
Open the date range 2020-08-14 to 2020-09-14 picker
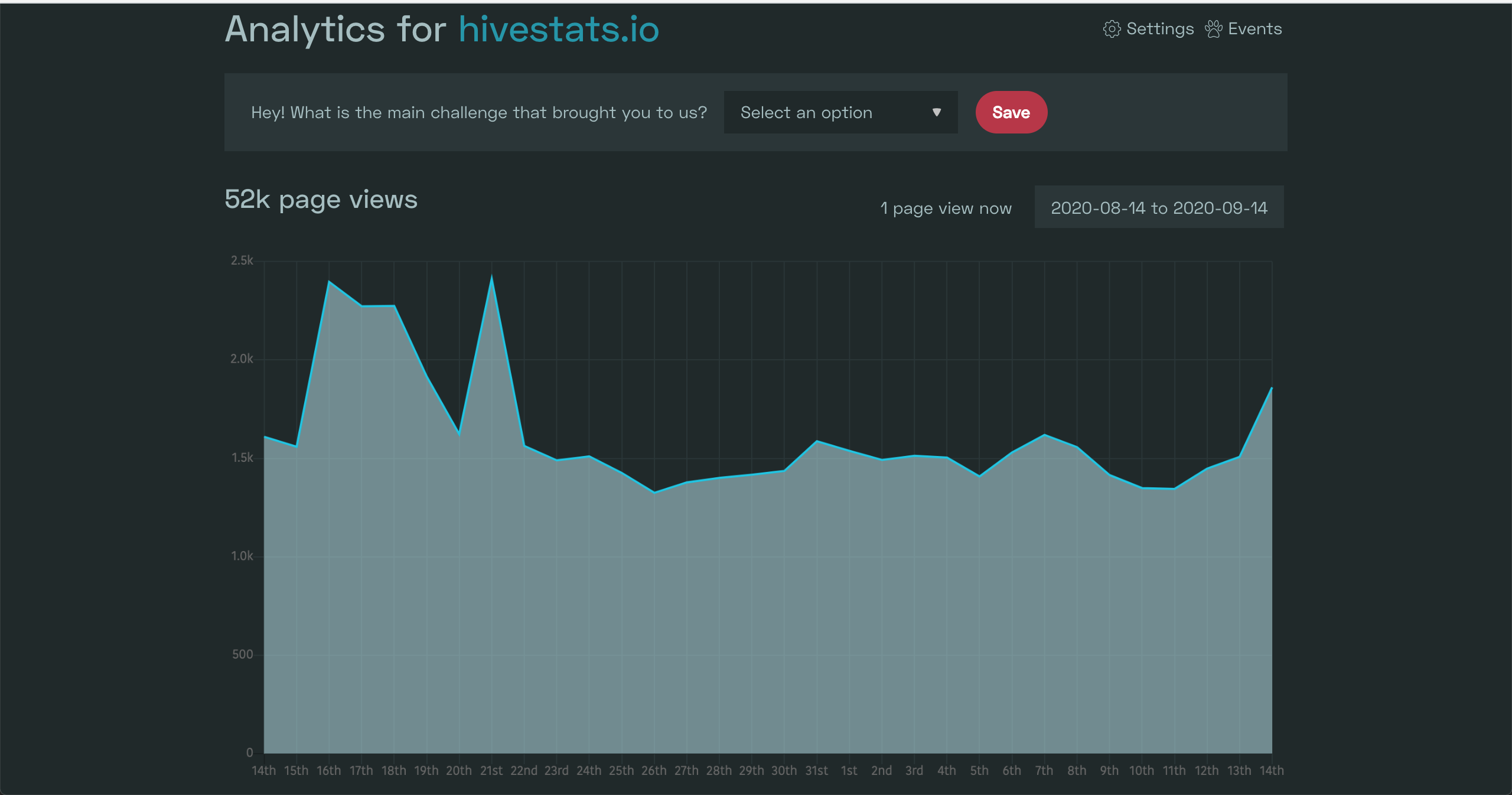tap(1159, 207)
